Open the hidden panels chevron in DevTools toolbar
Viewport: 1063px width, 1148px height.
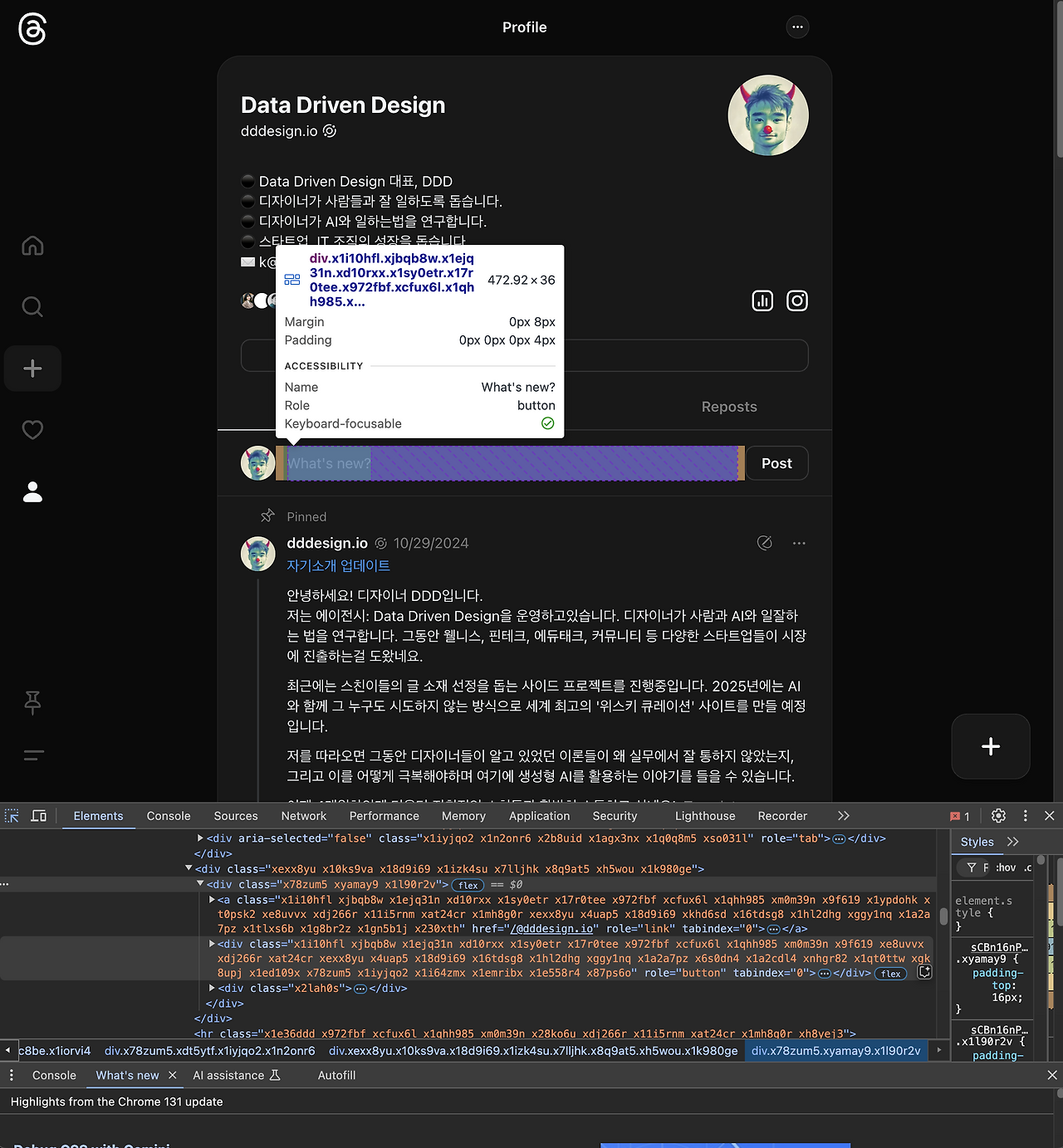click(x=843, y=816)
